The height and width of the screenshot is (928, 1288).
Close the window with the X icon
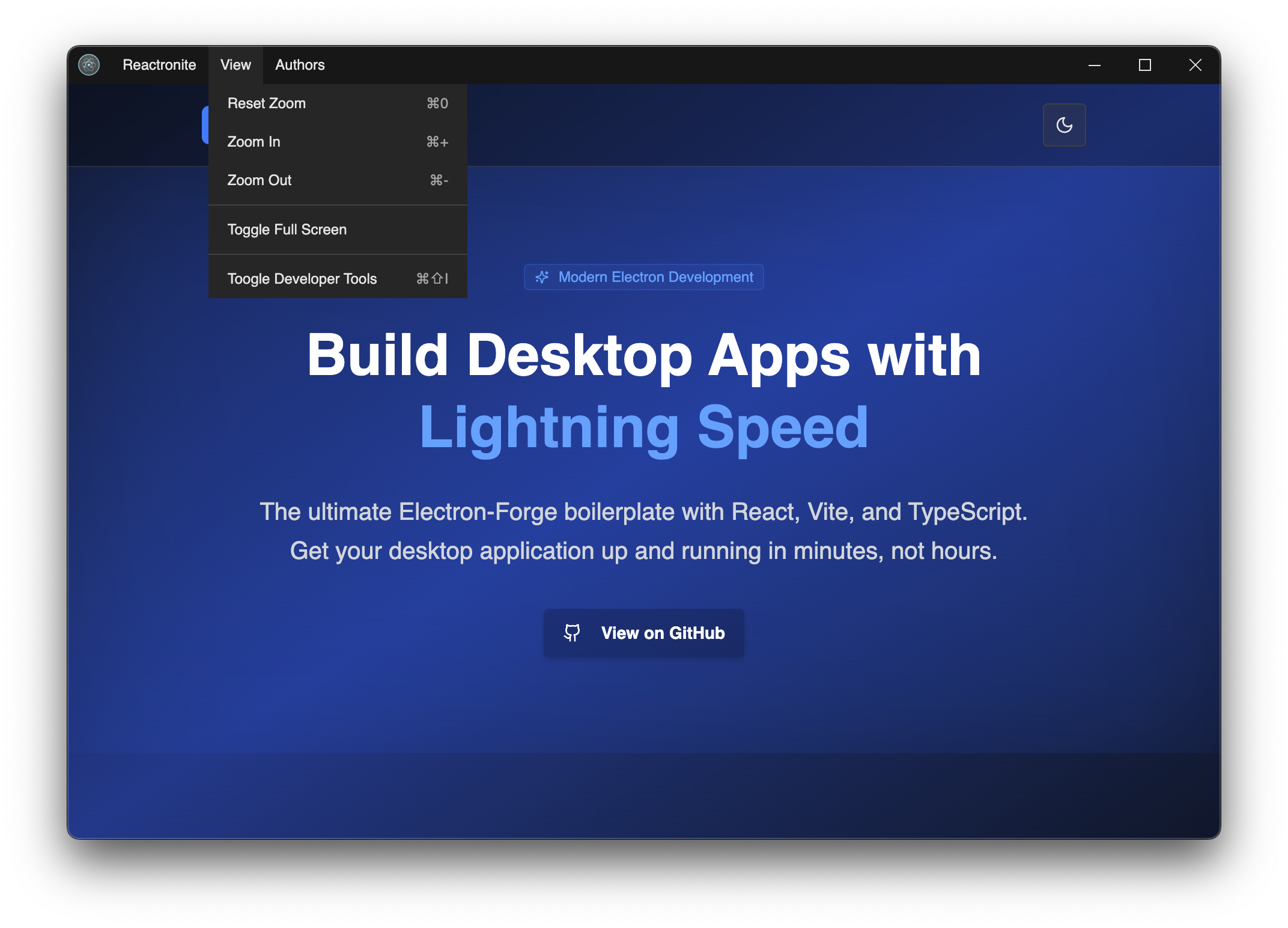pos(1195,65)
